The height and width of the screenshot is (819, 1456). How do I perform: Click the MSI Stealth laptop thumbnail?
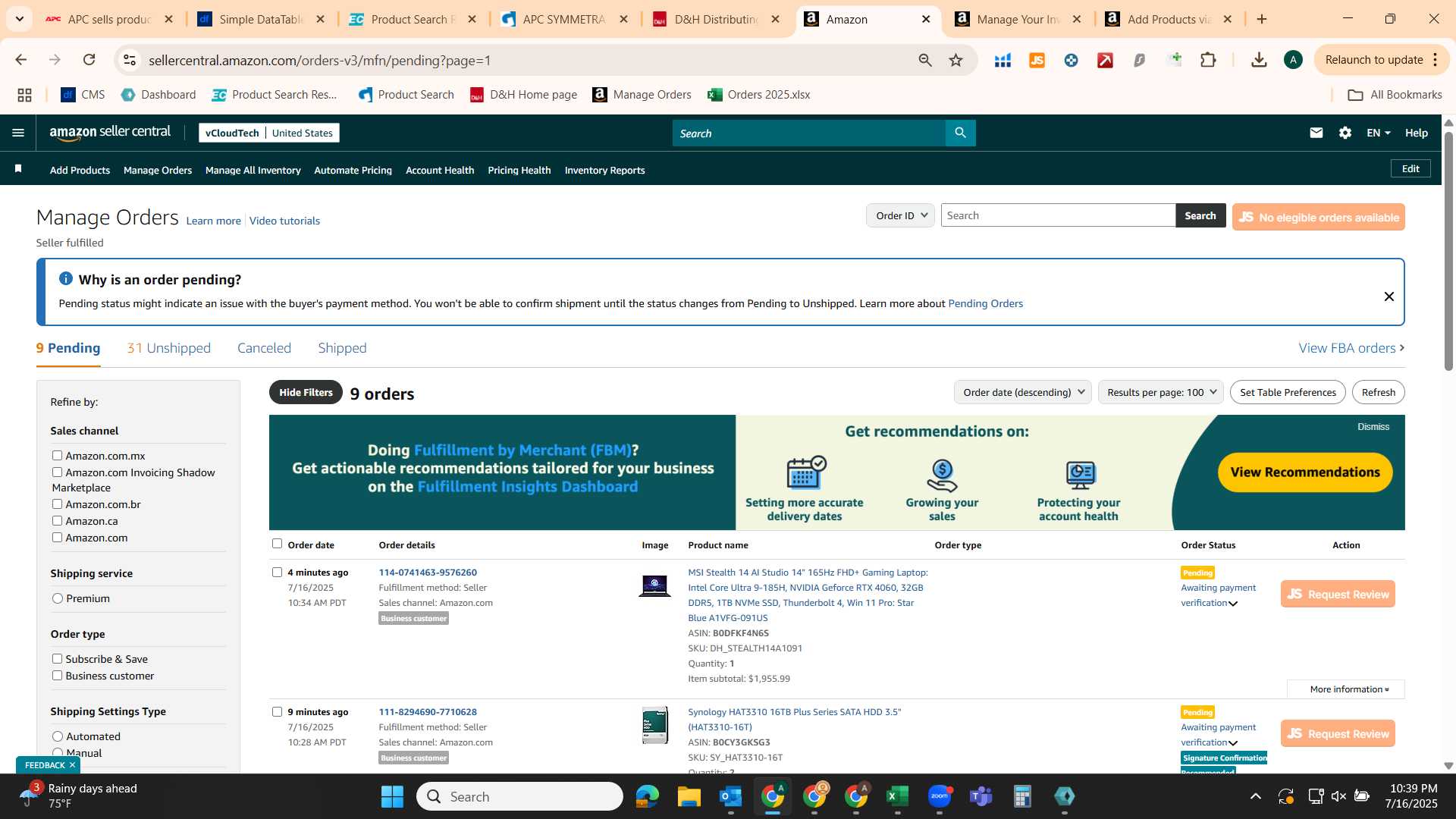pyautogui.click(x=654, y=585)
